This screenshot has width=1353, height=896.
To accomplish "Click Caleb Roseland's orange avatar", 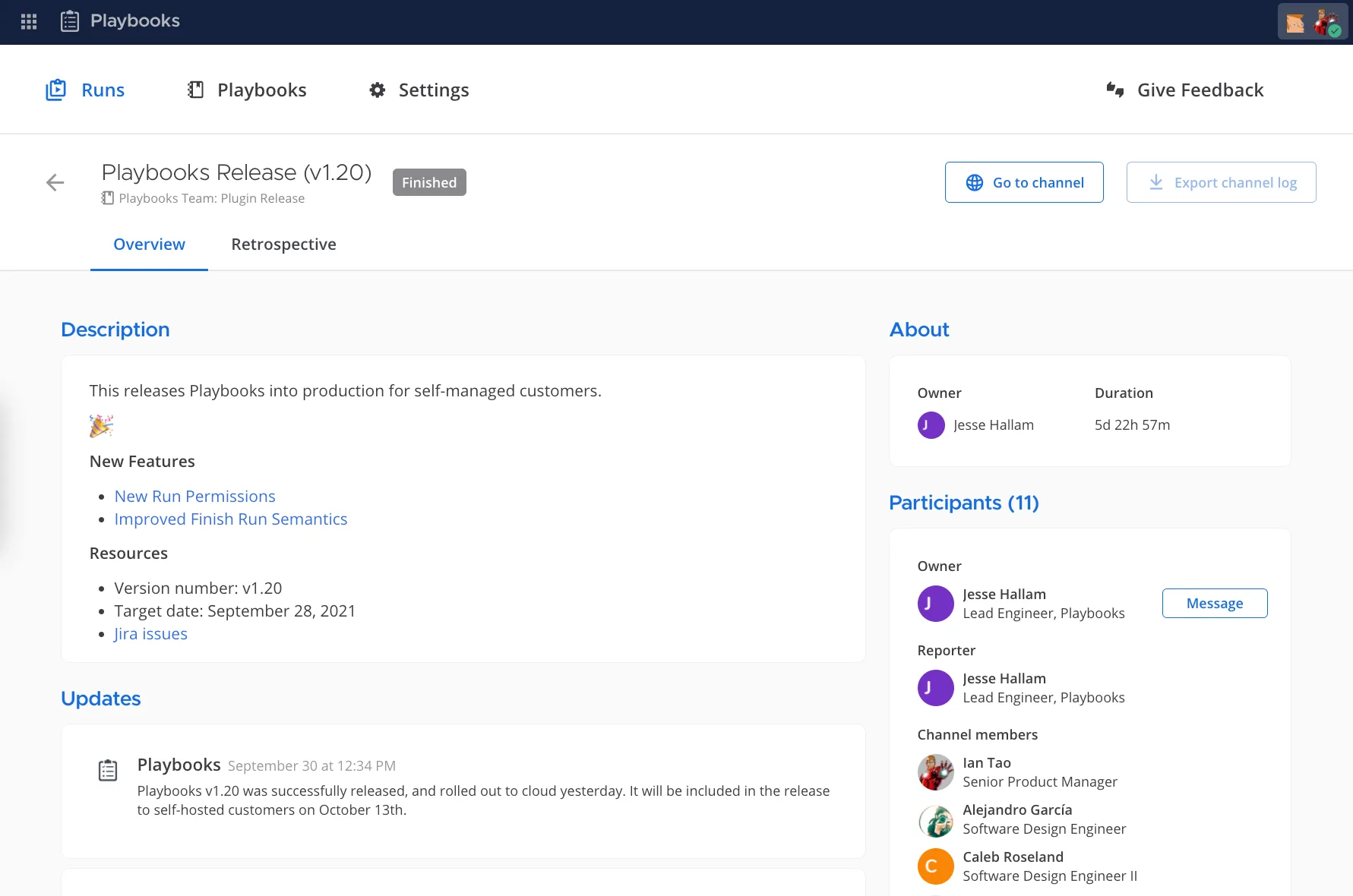I will 936,866.
